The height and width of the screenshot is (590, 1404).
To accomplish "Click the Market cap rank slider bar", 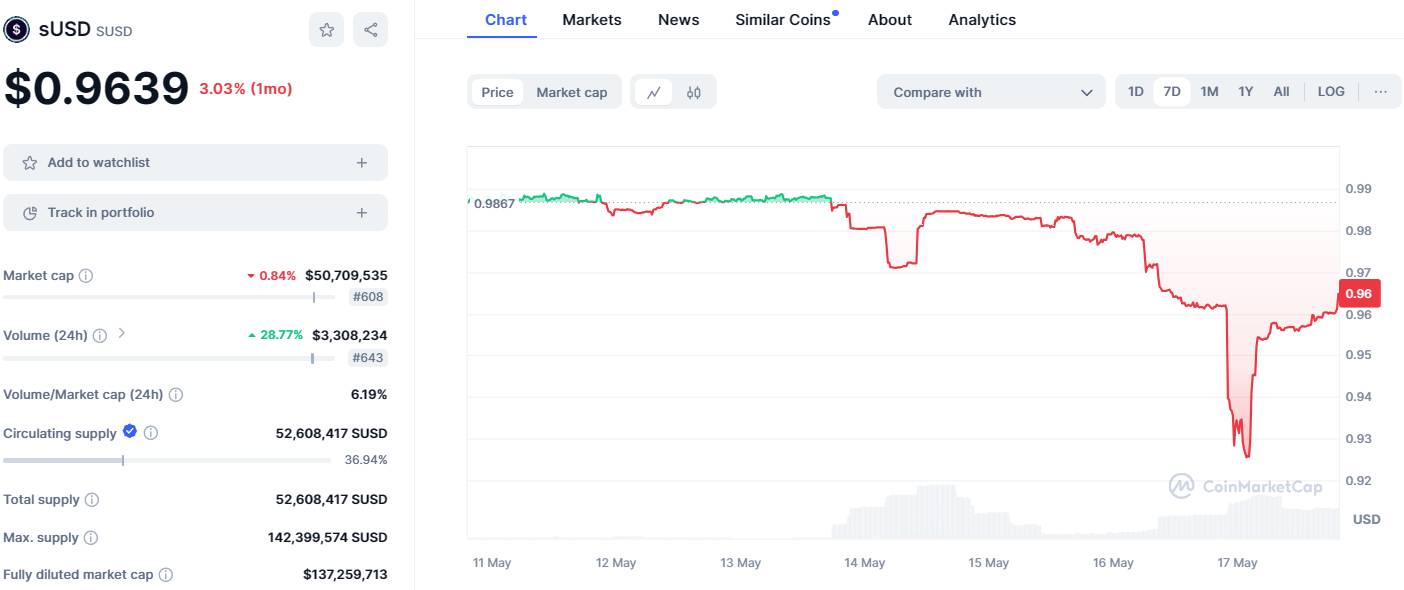I will click(x=170, y=297).
